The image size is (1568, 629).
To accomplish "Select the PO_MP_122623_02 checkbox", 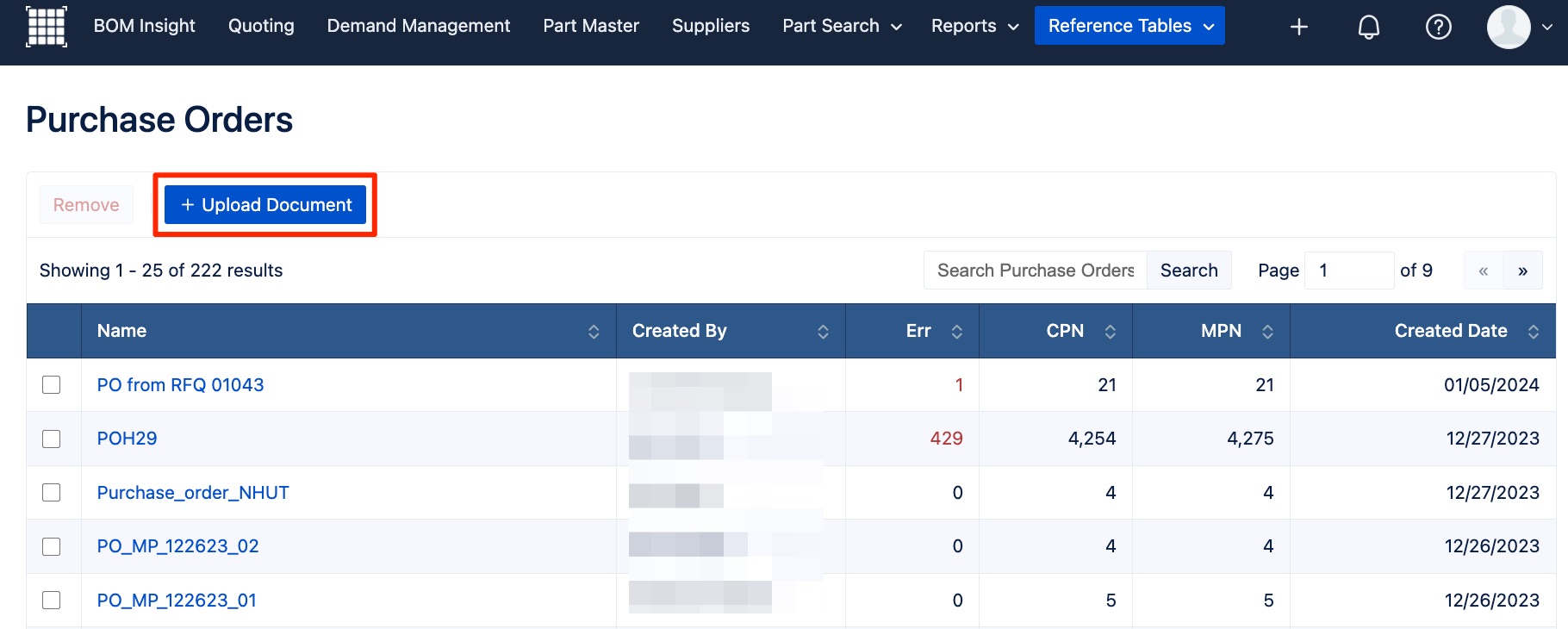I will [x=52, y=546].
